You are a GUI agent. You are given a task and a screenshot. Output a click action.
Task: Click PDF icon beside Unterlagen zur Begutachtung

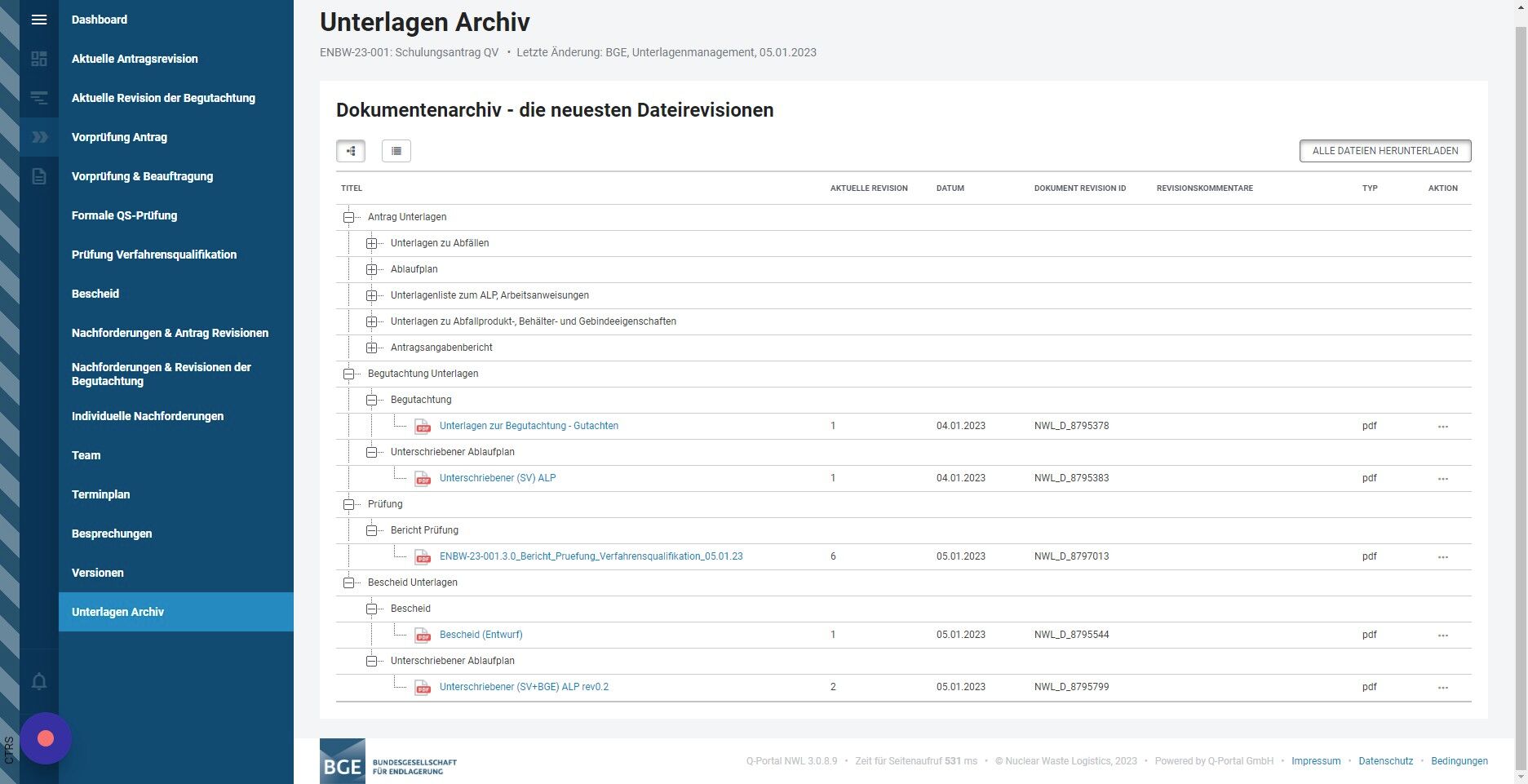tap(423, 426)
